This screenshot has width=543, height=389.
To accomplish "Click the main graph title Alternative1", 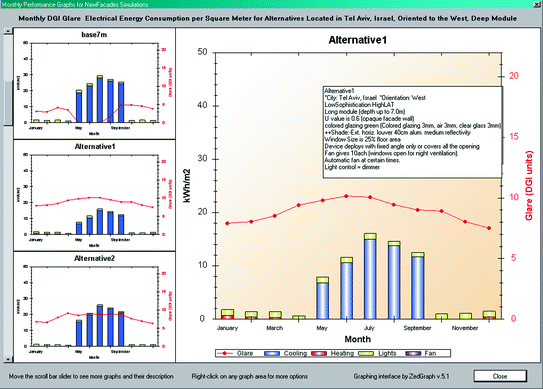I will (x=358, y=40).
